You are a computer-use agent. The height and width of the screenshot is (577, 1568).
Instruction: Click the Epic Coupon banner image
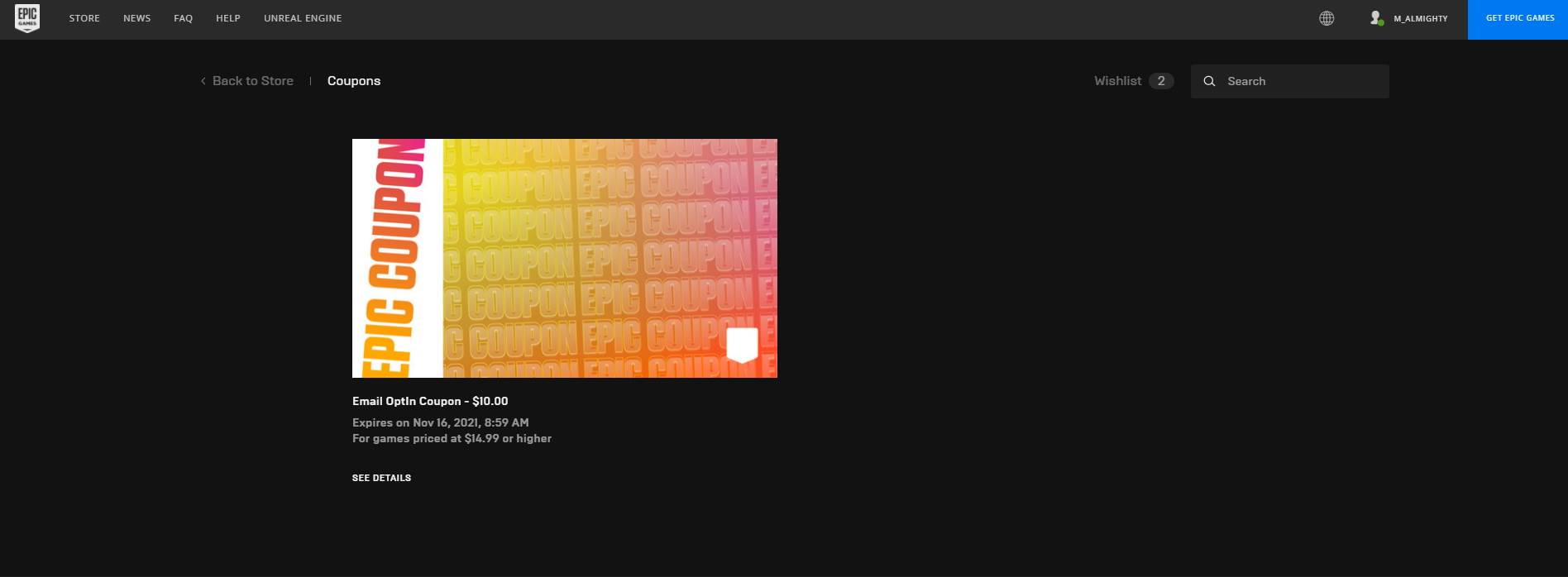(564, 258)
